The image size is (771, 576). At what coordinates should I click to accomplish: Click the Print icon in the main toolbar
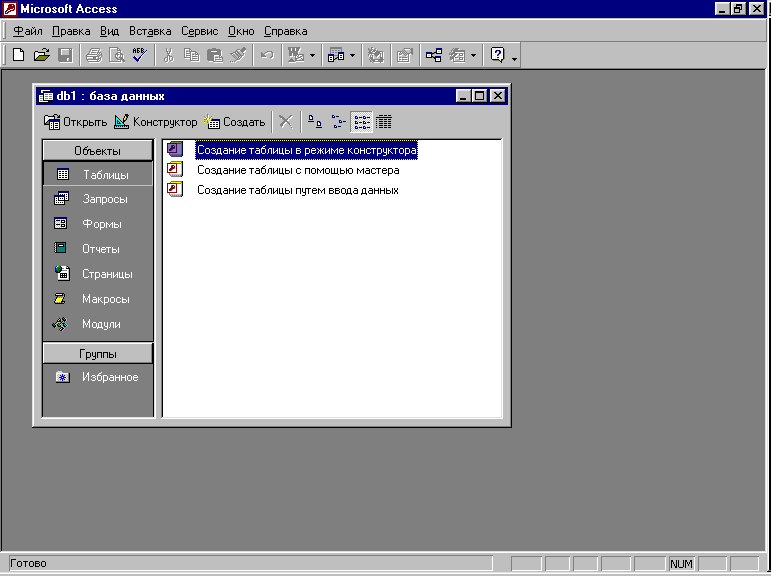click(x=94, y=55)
